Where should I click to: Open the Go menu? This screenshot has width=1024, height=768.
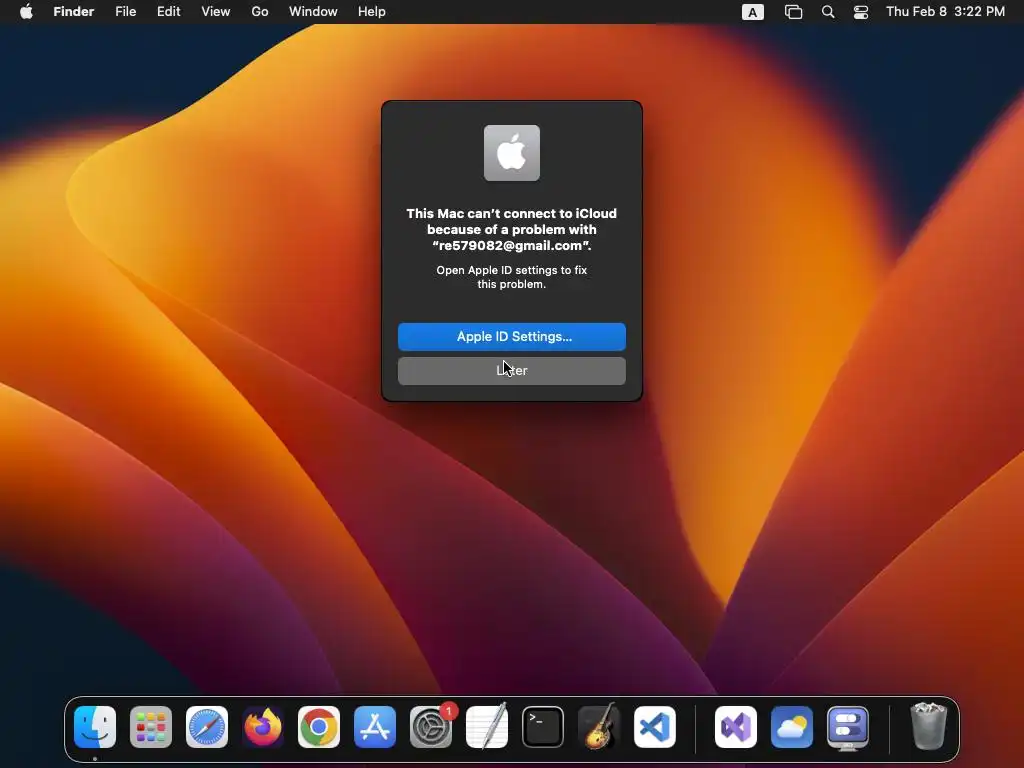click(260, 12)
